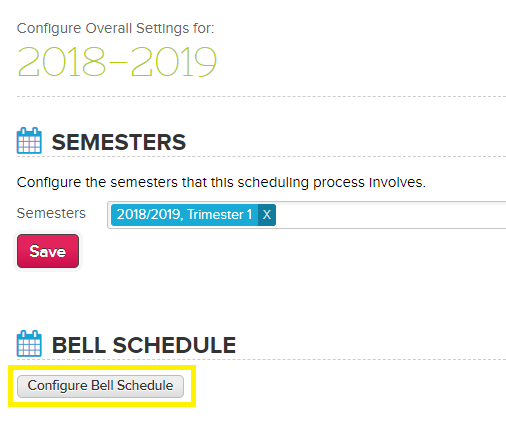Remove the 2018/2019 Trimester 1 tag with X
The image size is (506, 433).
pyautogui.click(x=267, y=215)
